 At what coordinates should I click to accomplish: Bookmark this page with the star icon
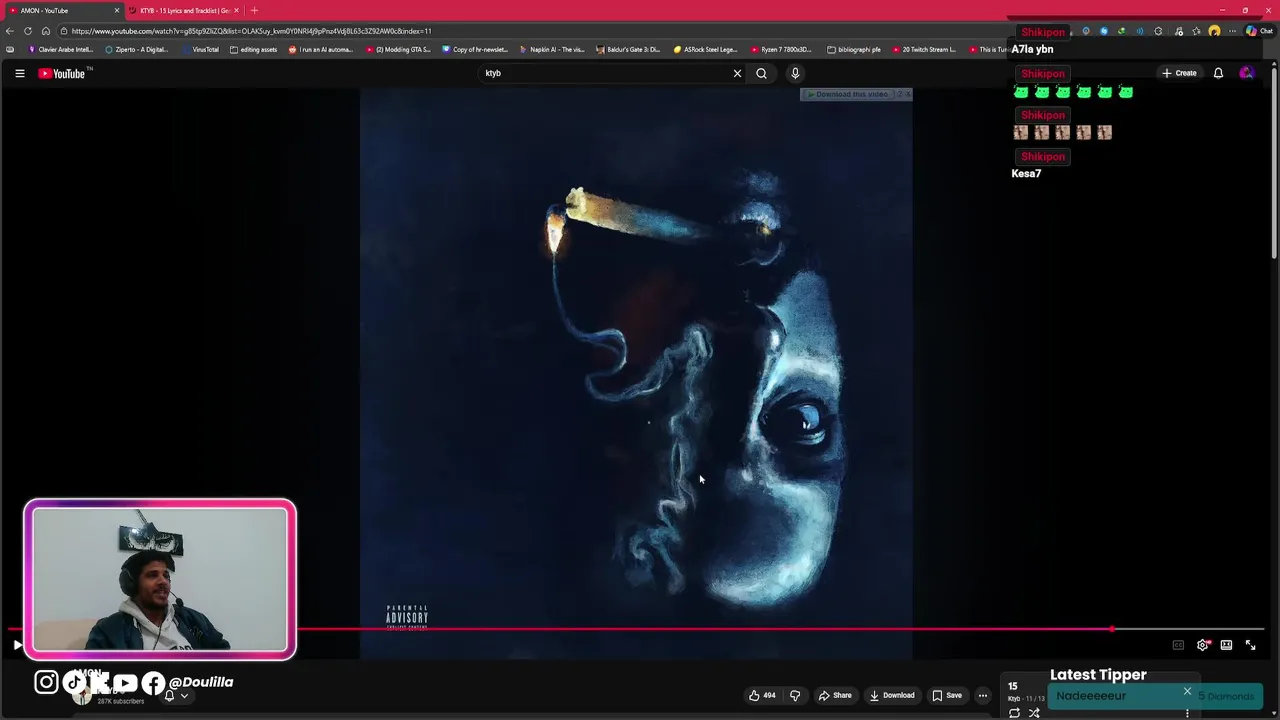point(1196,31)
